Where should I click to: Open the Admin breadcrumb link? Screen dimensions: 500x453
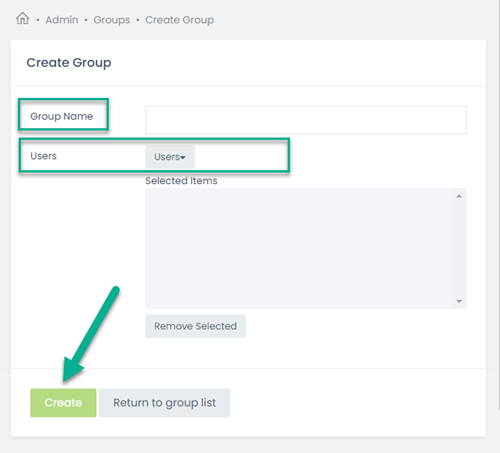tap(62, 20)
